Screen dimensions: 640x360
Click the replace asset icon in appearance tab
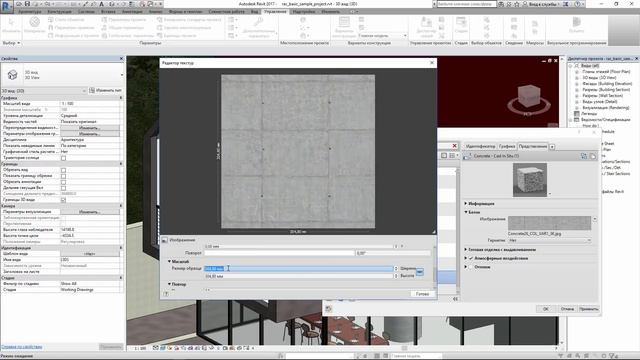coord(584,156)
